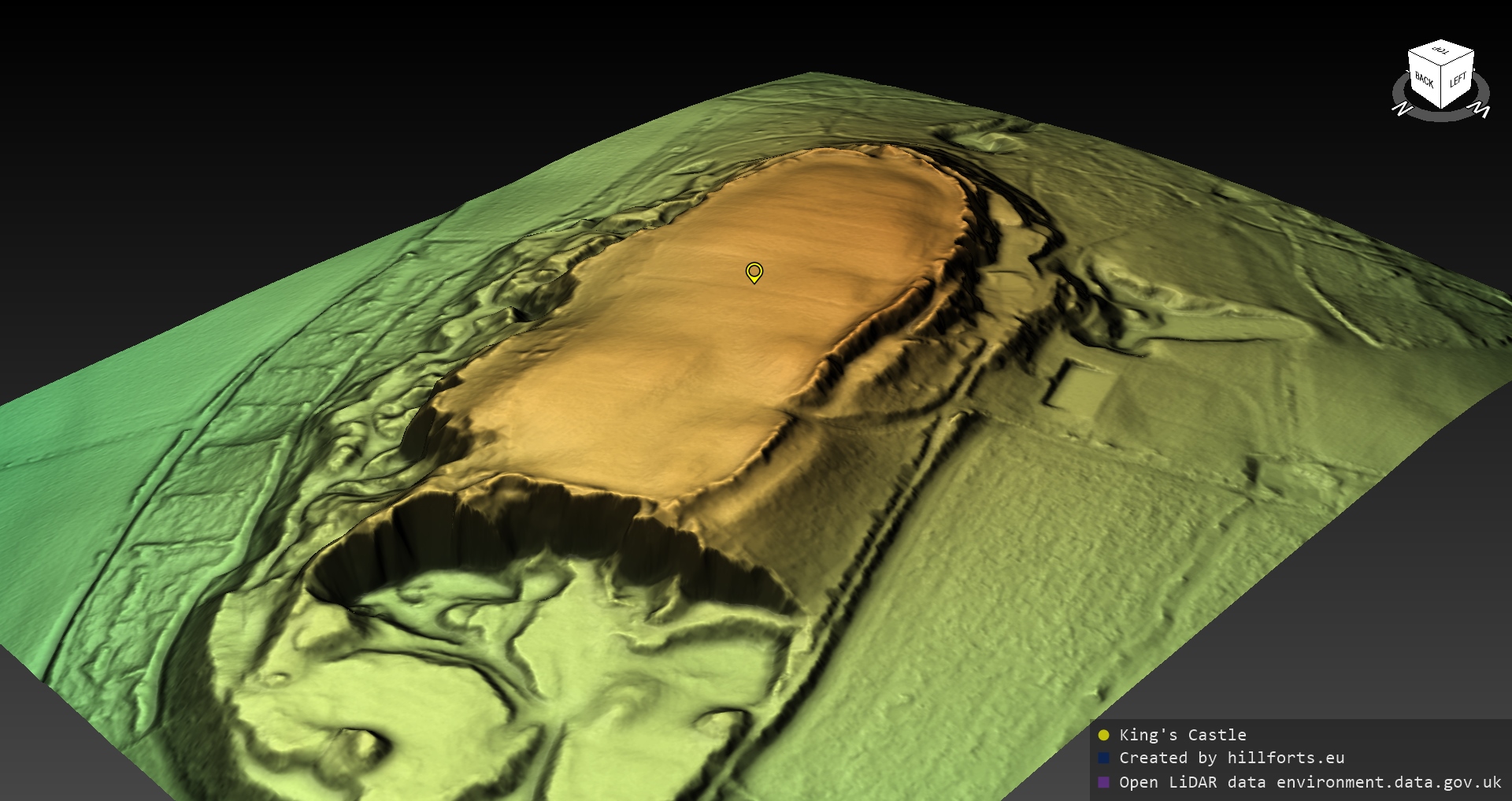Click the rectangular enclosure right of the hillfort
The height and width of the screenshot is (801, 1512).
pyautogui.click(x=1079, y=386)
